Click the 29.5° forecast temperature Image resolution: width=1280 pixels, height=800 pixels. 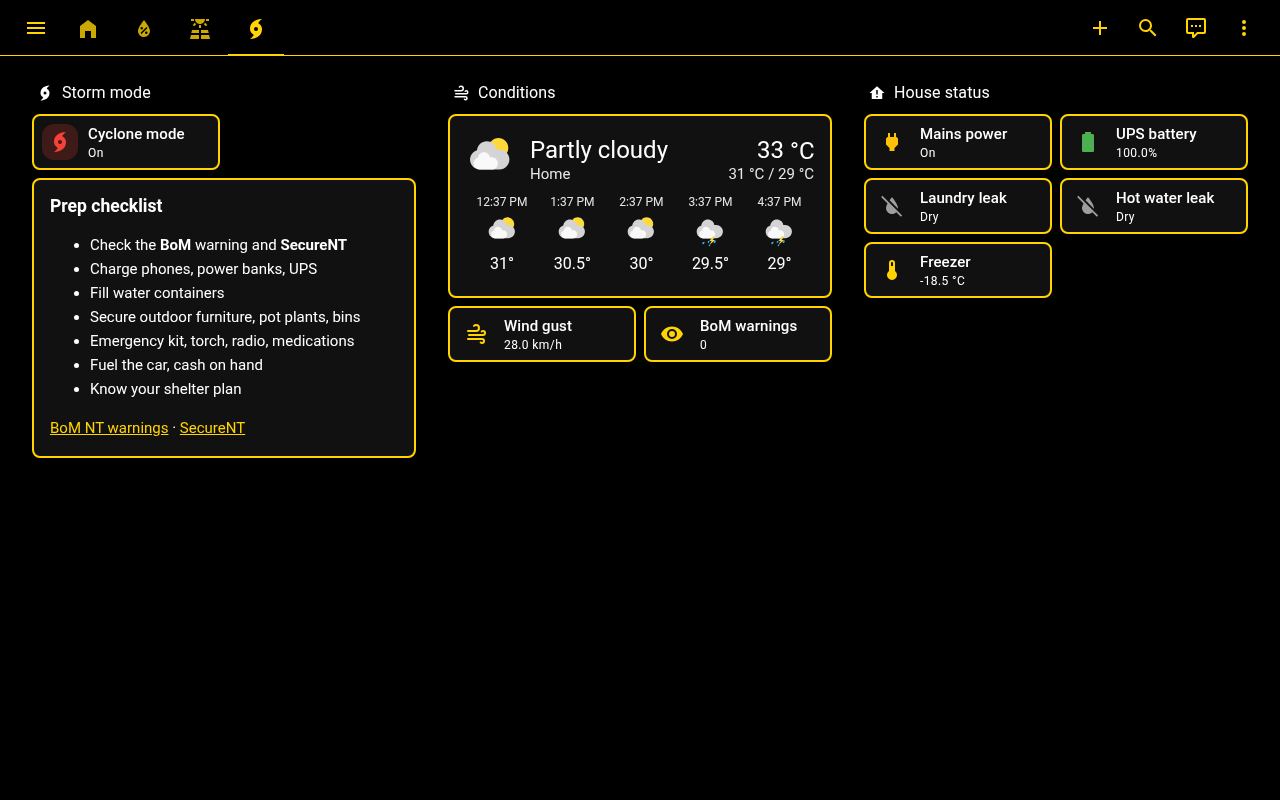point(710,263)
